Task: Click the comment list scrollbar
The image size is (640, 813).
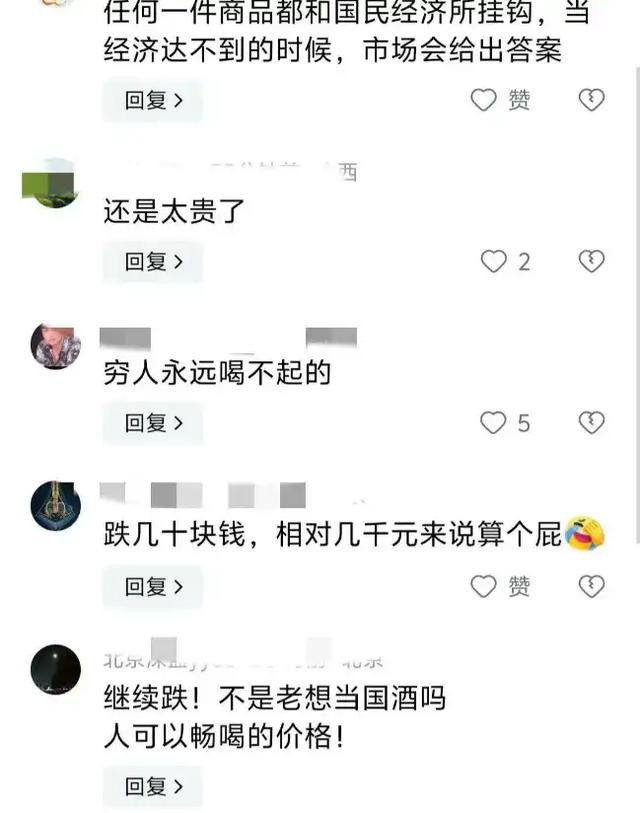Action: tap(637, 306)
